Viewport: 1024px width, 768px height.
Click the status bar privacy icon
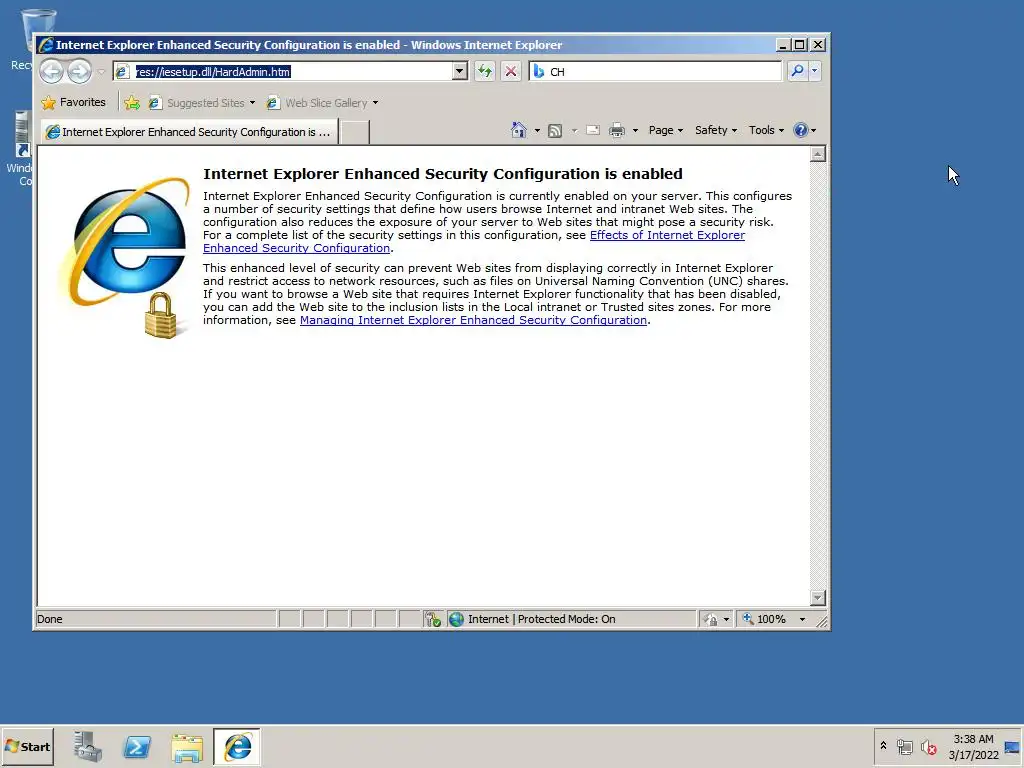pyautogui.click(x=711, y=619)
